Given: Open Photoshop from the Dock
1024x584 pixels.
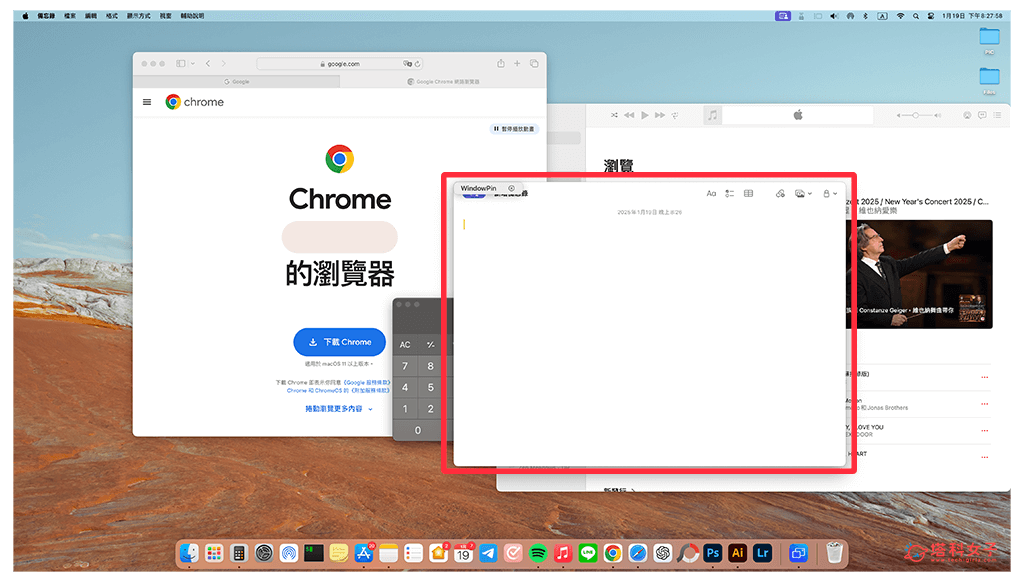Looking at the screenshot, I should point(712,553).
